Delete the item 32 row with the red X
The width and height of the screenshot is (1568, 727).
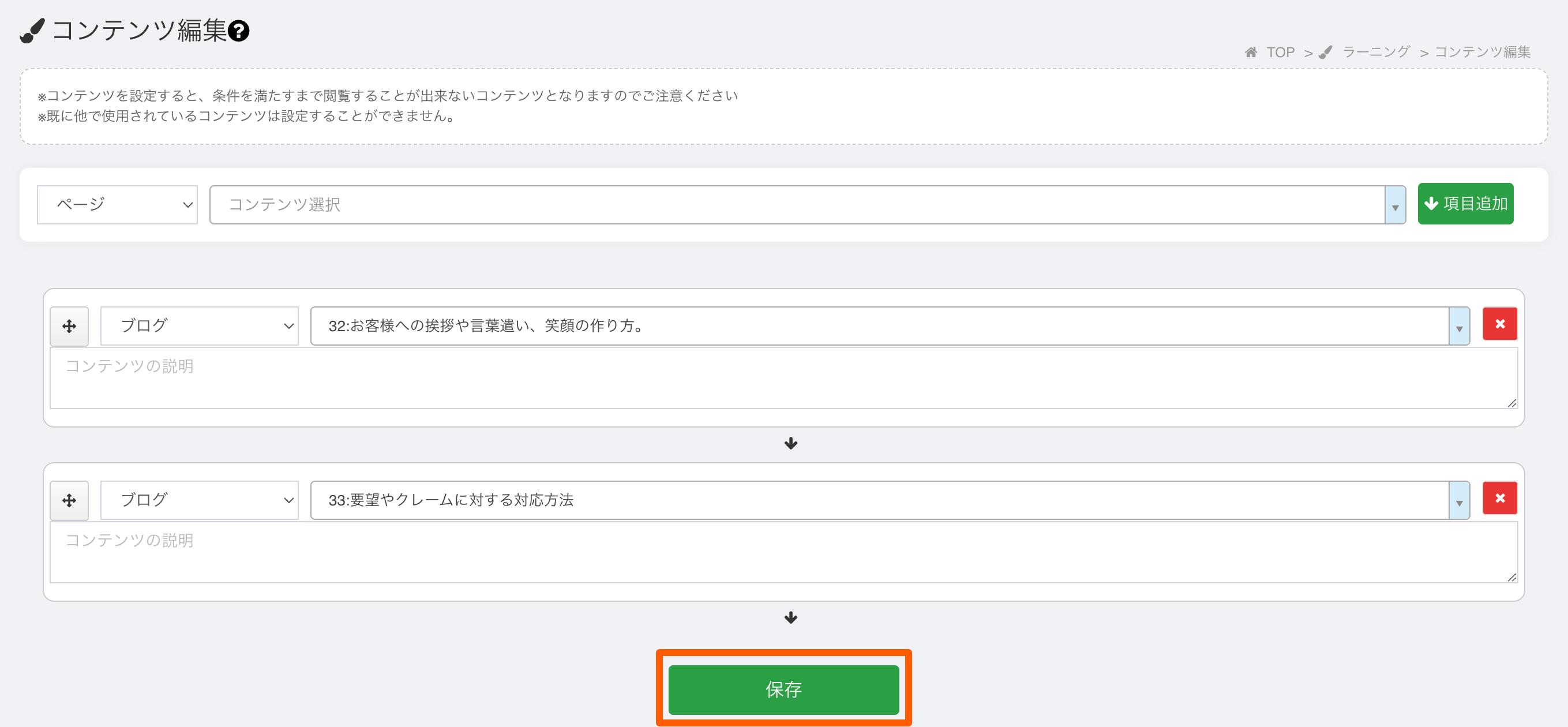pyautogui.click(x=1500, y=324)
